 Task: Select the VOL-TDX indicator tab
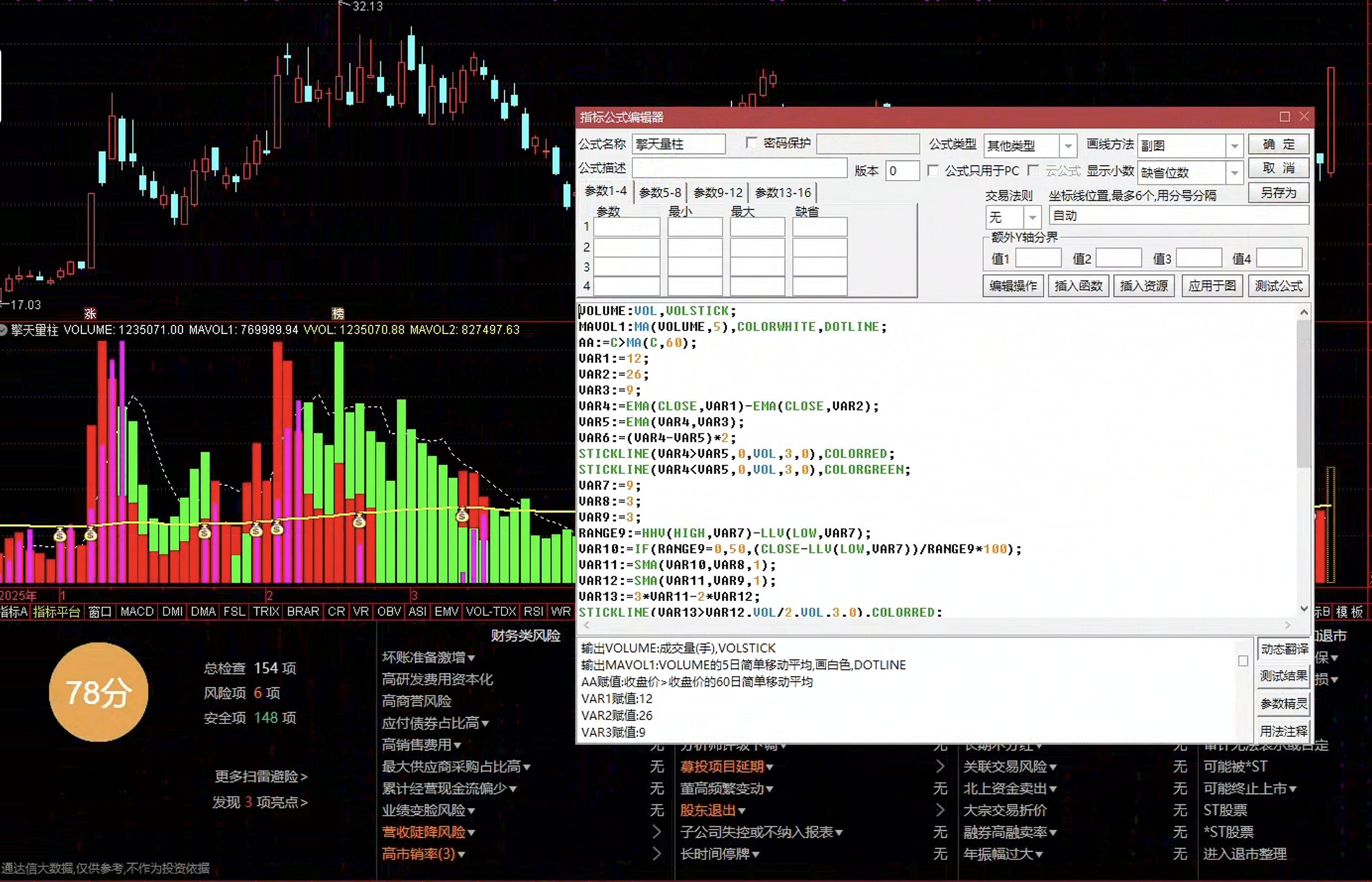click(x=491, y=612)
